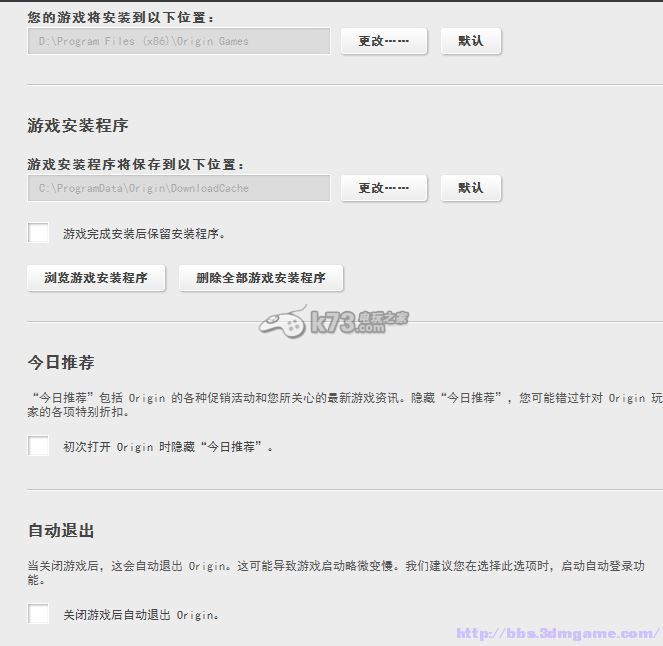Click 默认 button for game install location
663x646 pixels.
[471, 41]
